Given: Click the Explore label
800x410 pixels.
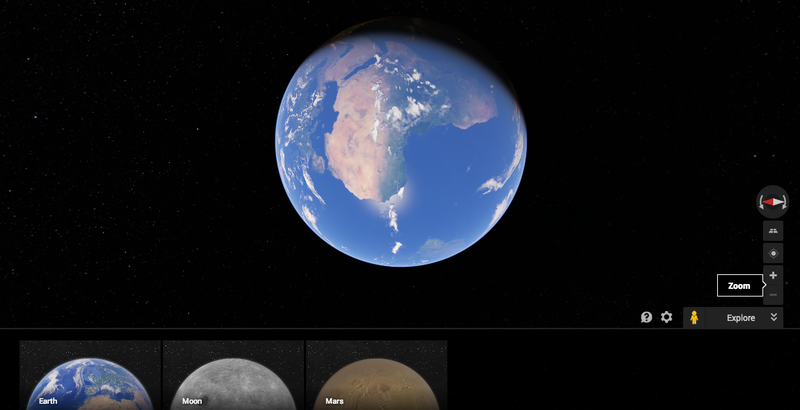Looking at the screenshot, I should [740, 318].
